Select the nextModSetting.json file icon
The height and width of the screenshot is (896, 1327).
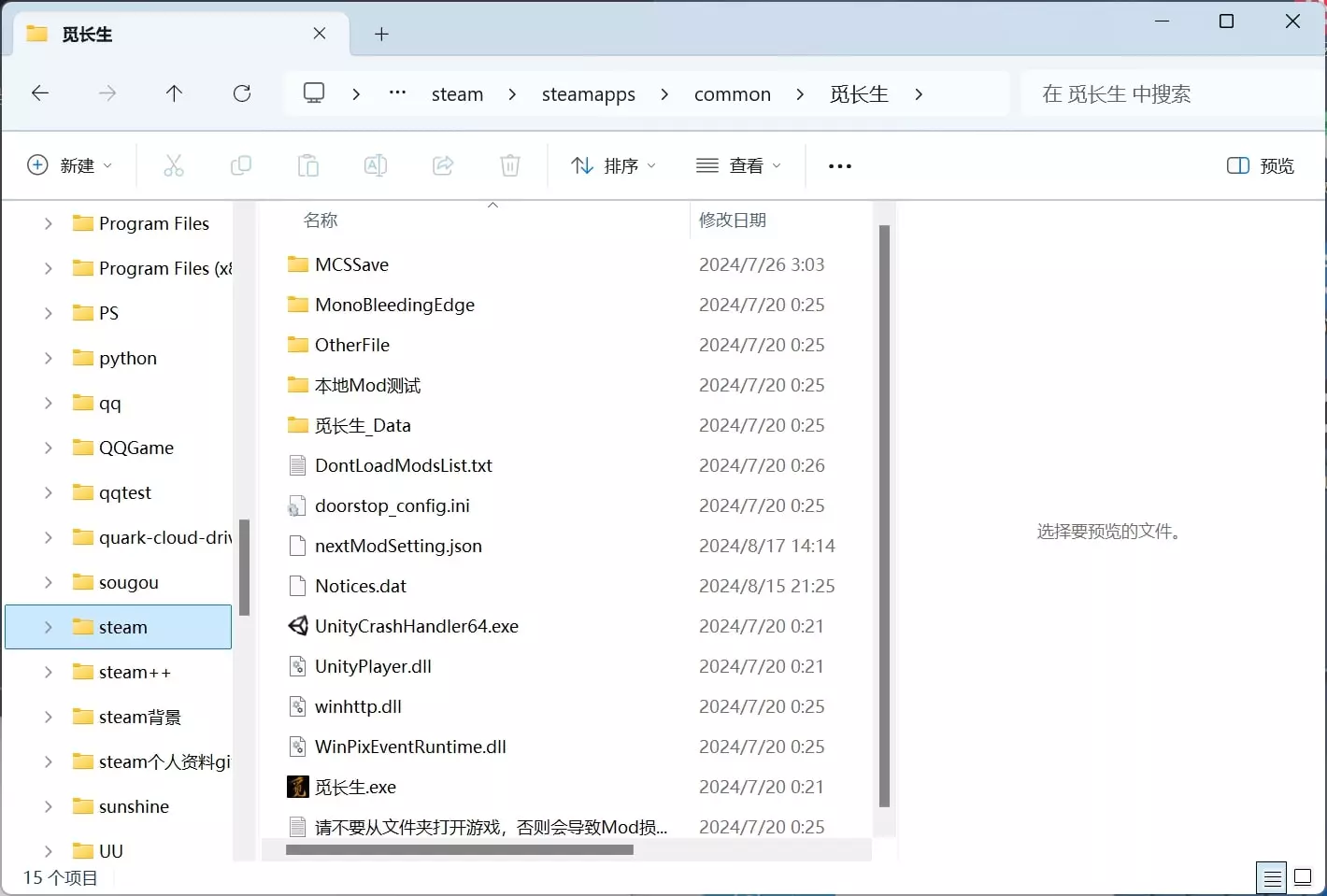[298, 546]
